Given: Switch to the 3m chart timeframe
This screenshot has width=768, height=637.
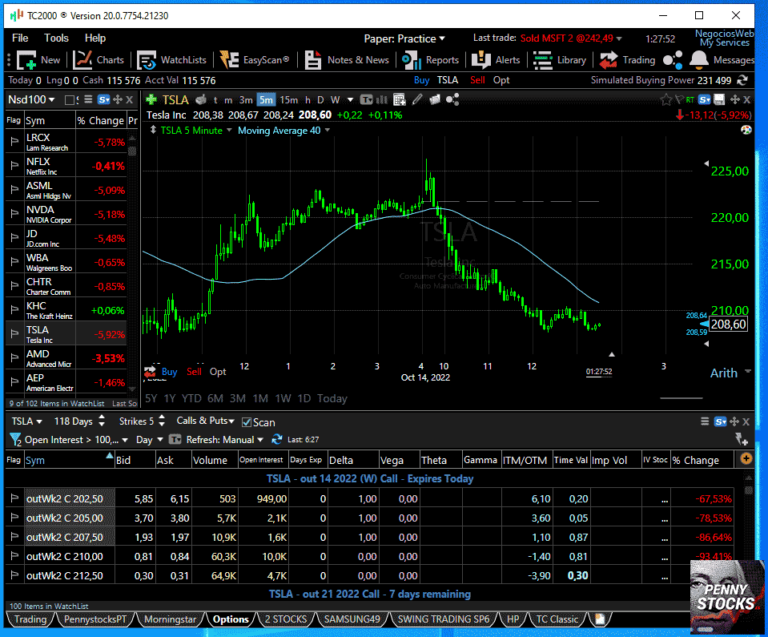Looking at the screenshot, I should pyautogui.click(x=245, y=99).
